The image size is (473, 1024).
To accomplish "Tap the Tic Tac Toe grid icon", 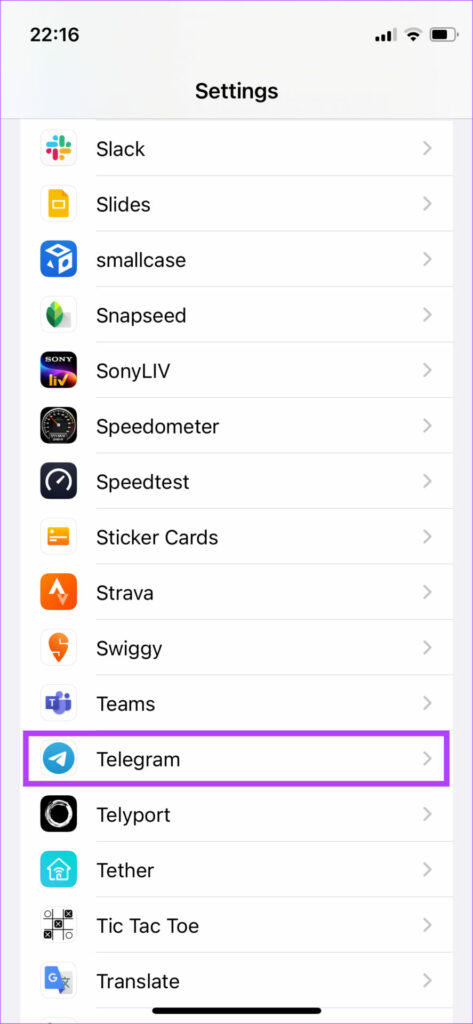I will 58,925.
